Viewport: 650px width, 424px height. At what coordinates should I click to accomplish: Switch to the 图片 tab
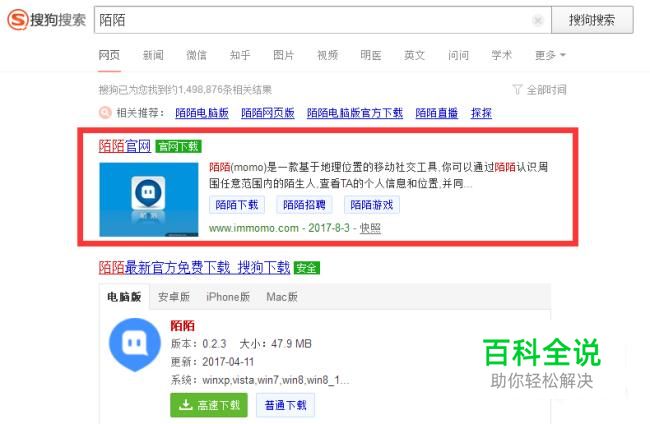click(284, 55)
